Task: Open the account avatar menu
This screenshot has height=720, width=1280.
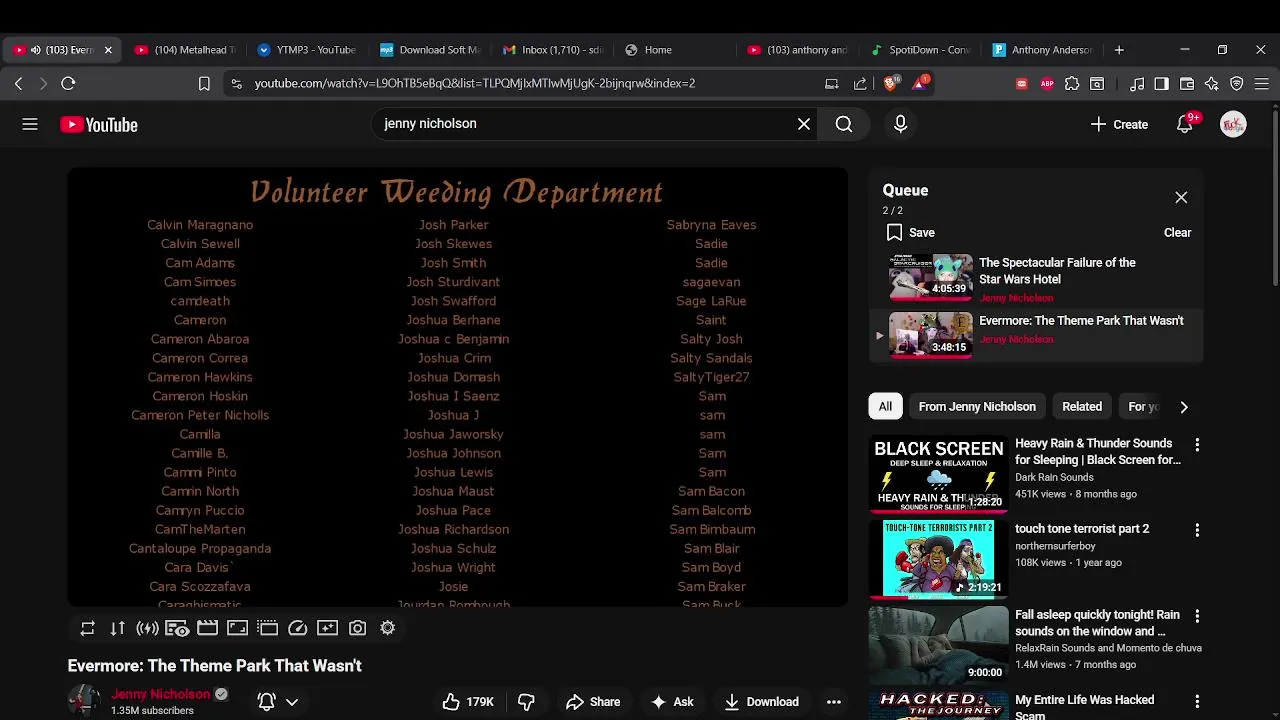Action: 1233,124
